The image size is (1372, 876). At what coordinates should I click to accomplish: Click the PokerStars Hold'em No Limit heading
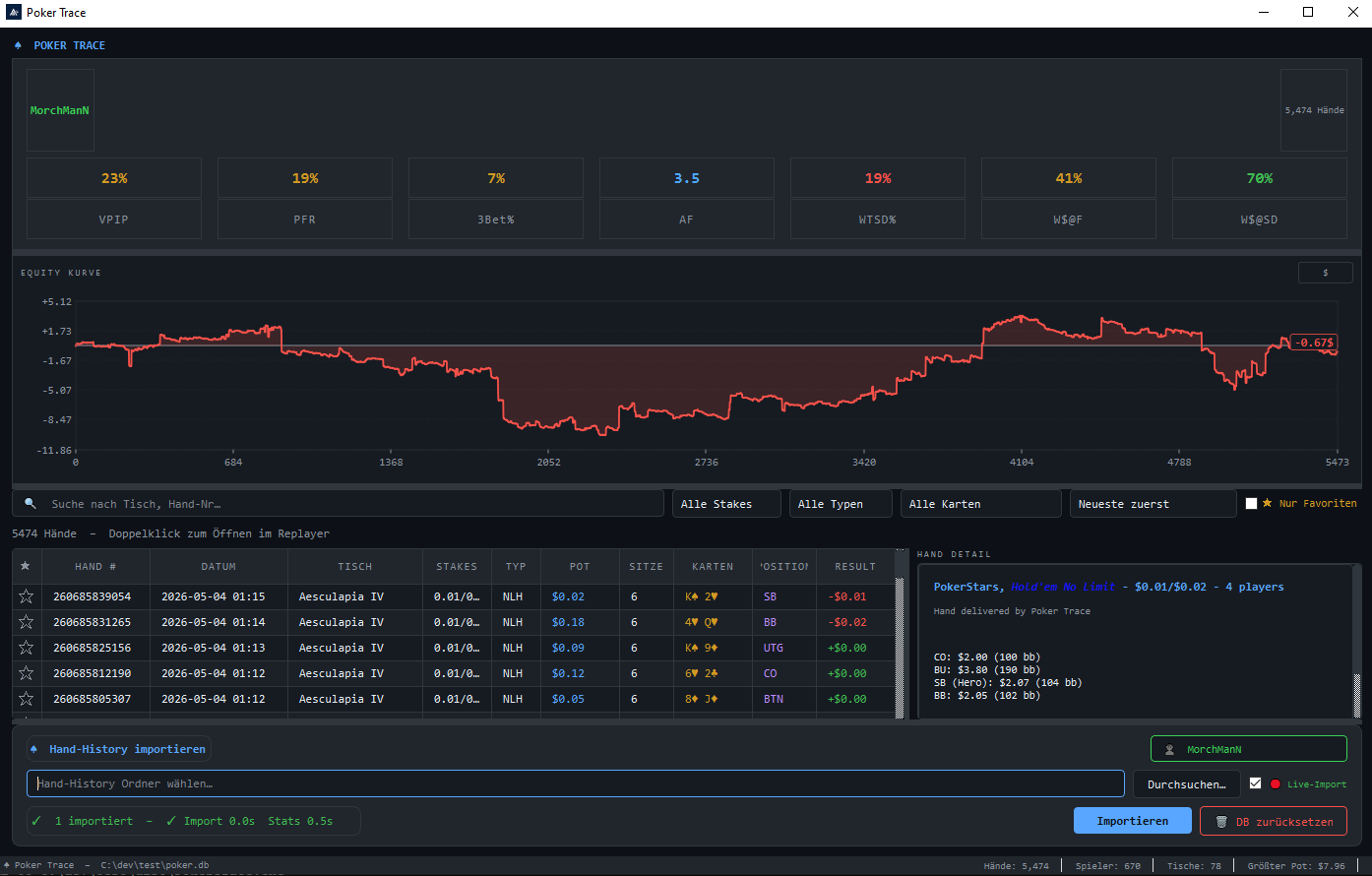[1108, 587]
